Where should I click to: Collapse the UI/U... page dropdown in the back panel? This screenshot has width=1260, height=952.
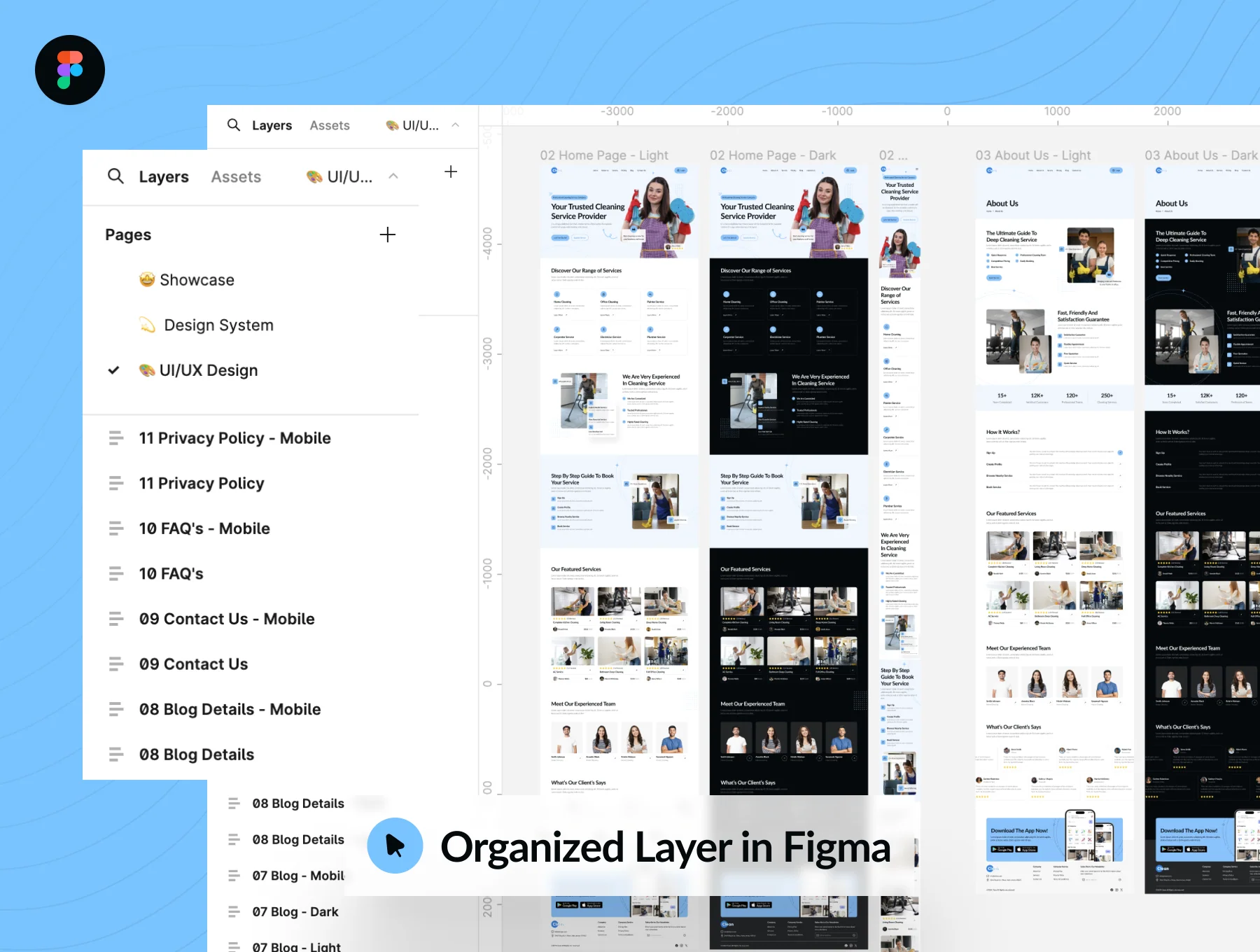tap(456, 125)
